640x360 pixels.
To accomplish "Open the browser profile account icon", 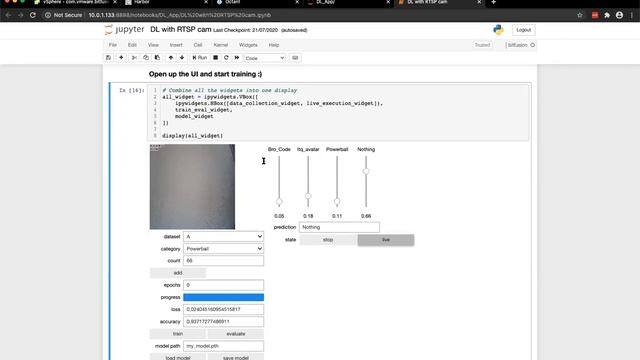I will tap(620, 15).
